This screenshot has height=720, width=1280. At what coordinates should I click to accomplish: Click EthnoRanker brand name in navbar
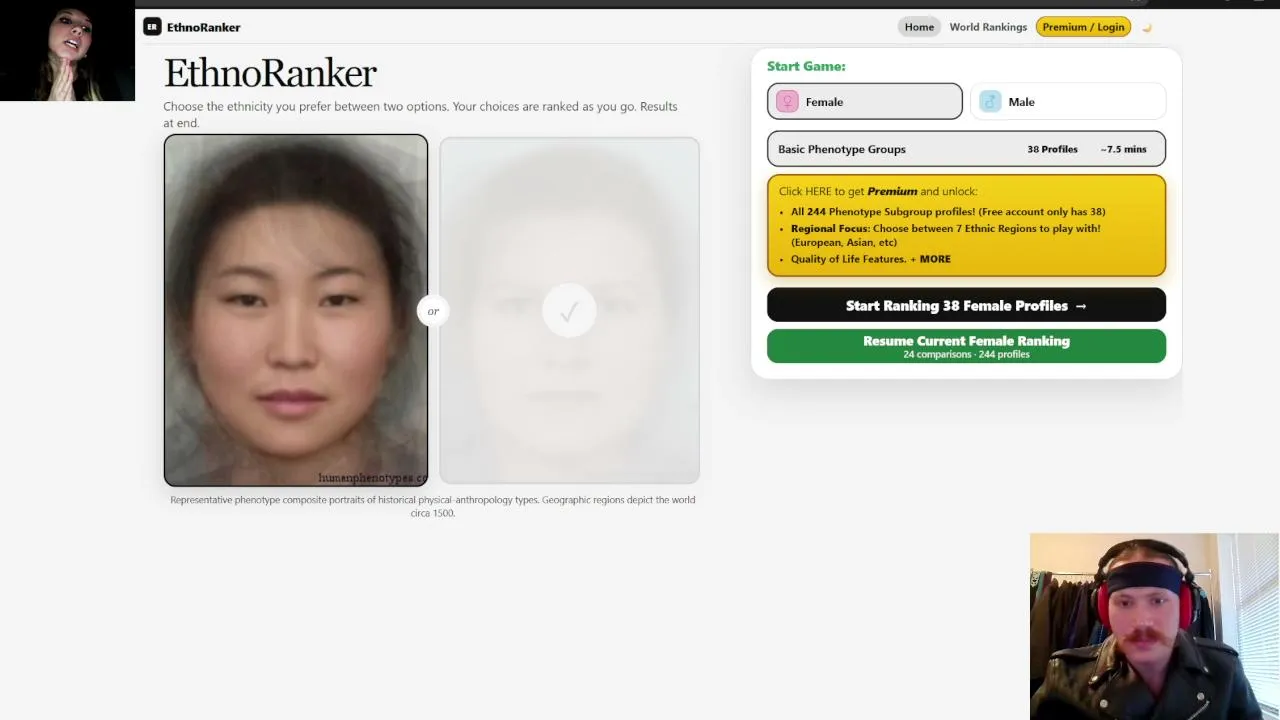tap(204, 27)
